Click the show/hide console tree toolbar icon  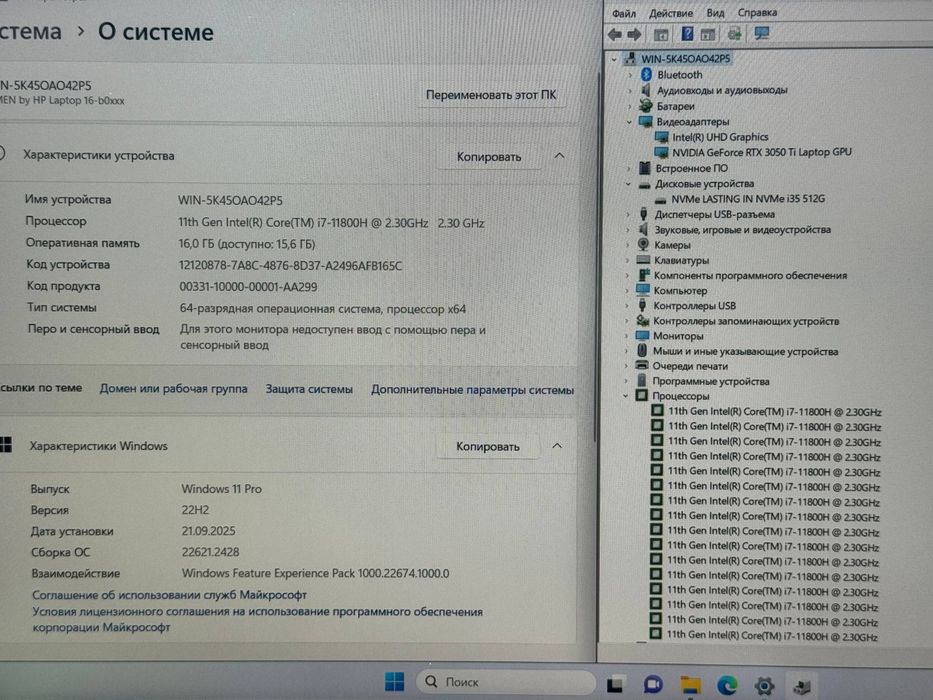[660, 35]
